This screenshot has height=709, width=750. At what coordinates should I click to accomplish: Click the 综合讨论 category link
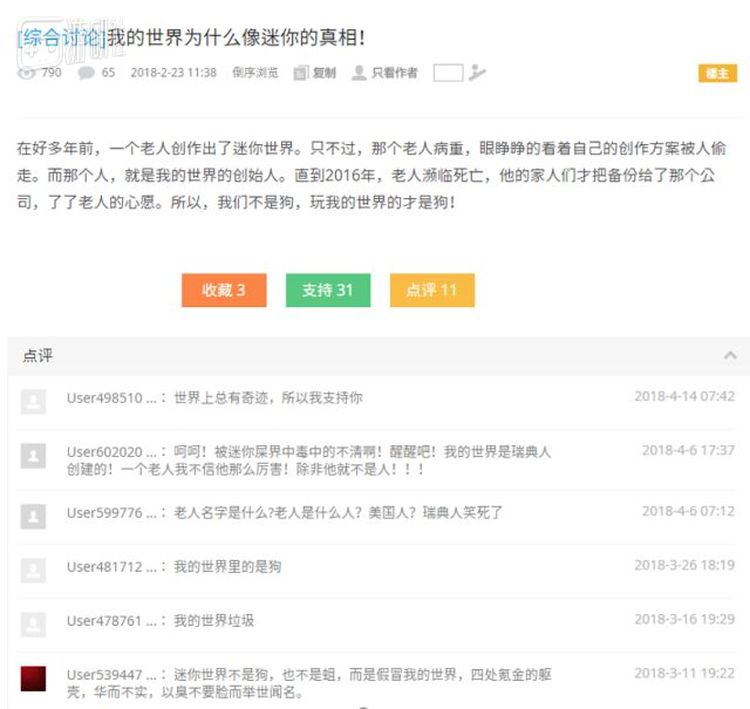tap(61, 38)
